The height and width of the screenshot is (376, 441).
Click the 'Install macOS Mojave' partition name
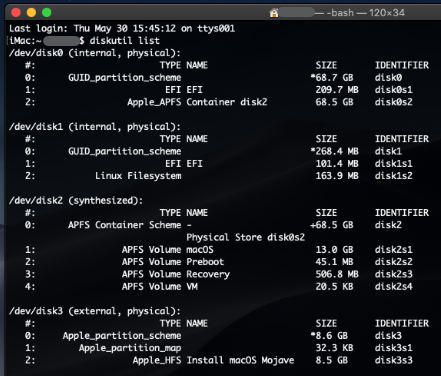pyautogui.click(x=240, y=360)
